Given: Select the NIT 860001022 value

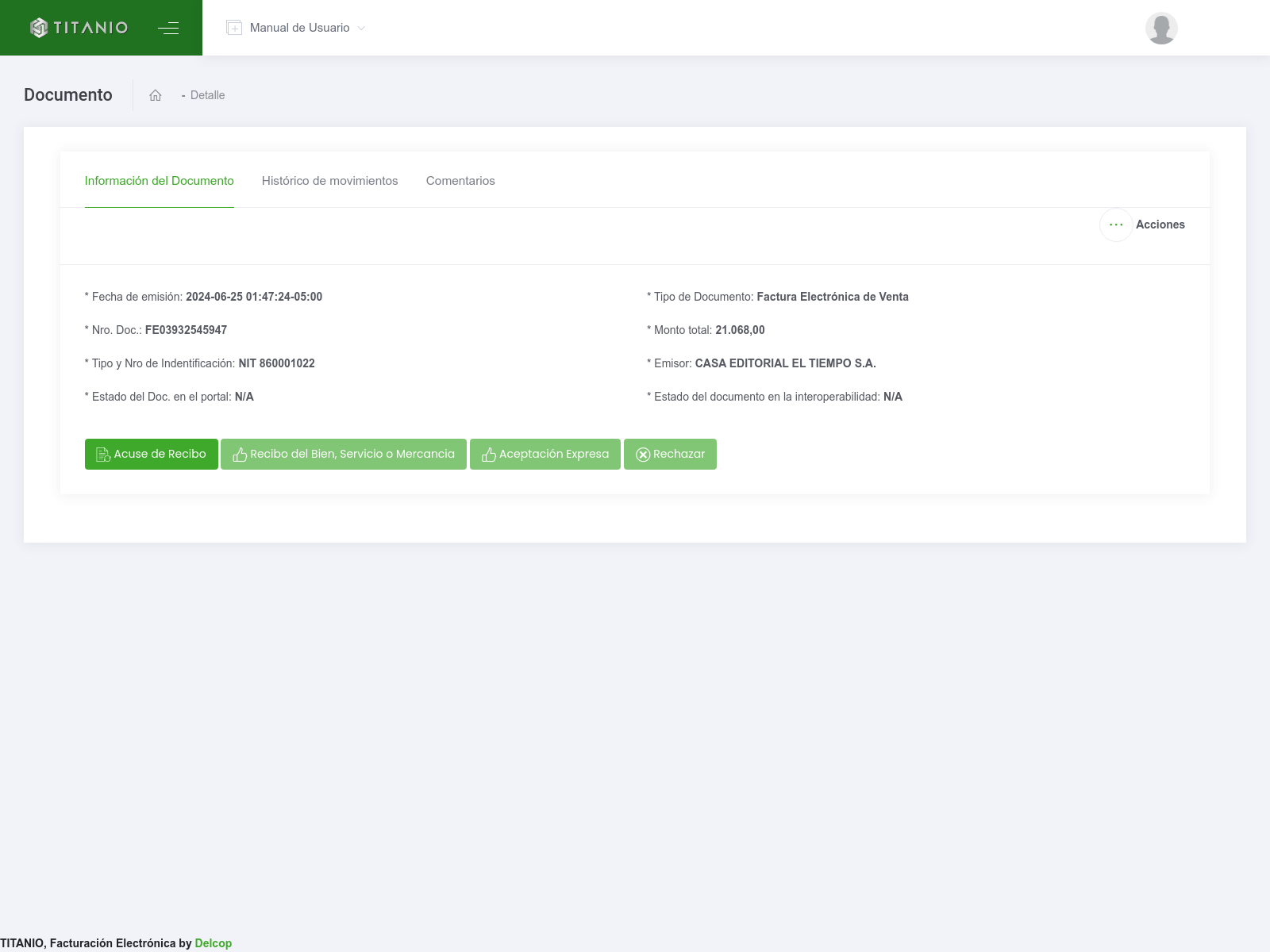Looking at the screenshot, I should (277, 363).
